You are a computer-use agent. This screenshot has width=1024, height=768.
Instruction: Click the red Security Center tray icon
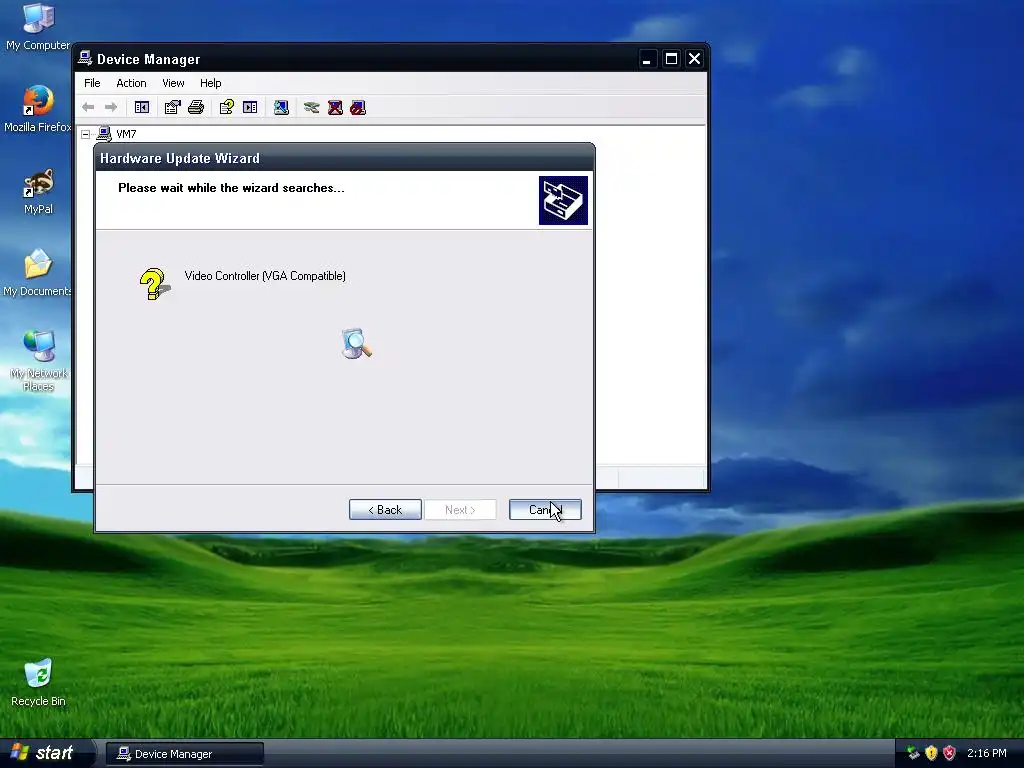[950, 753]
